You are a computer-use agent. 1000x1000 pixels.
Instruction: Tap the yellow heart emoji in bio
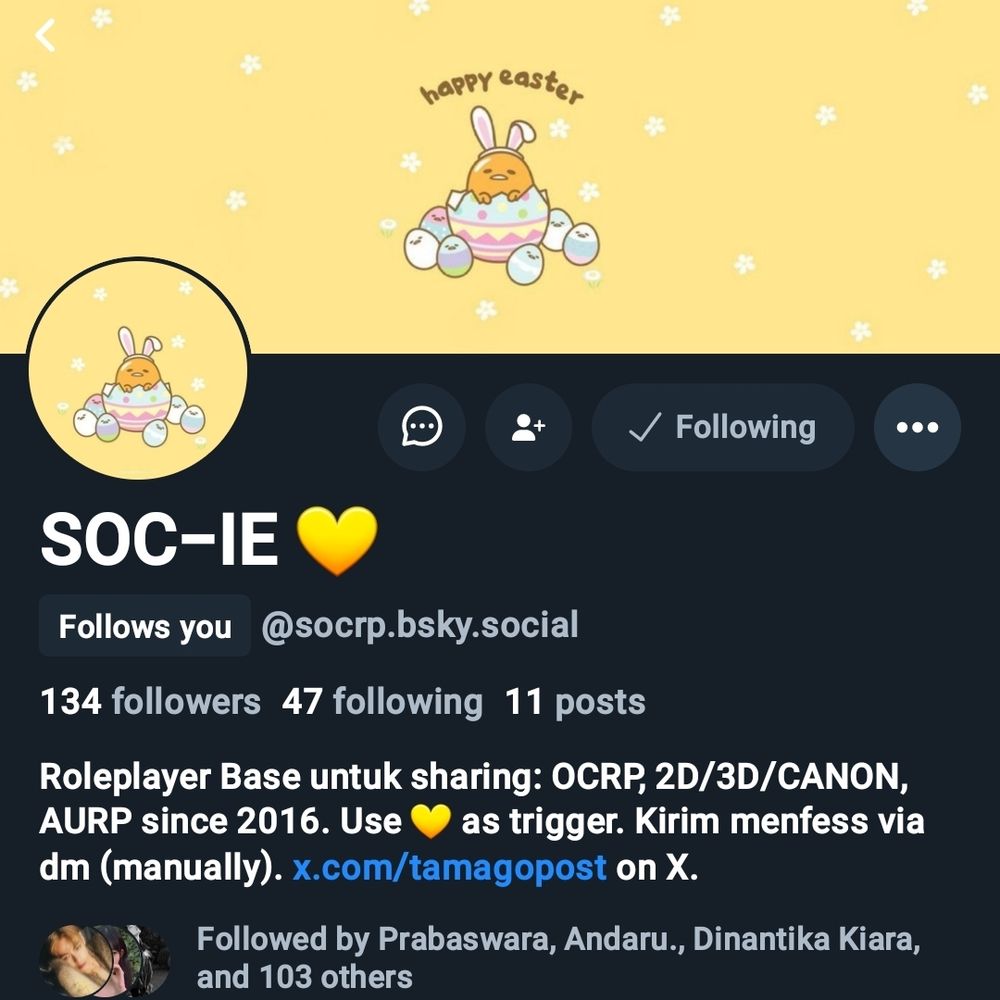430,821
